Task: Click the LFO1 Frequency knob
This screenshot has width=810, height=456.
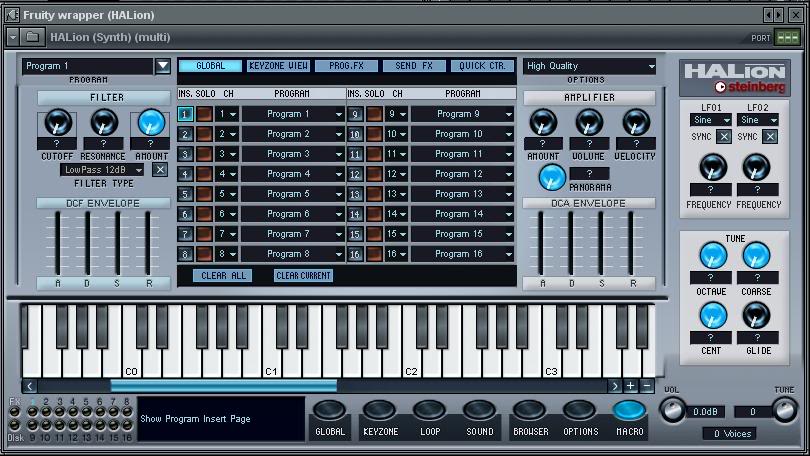Action: coord(712,167)
